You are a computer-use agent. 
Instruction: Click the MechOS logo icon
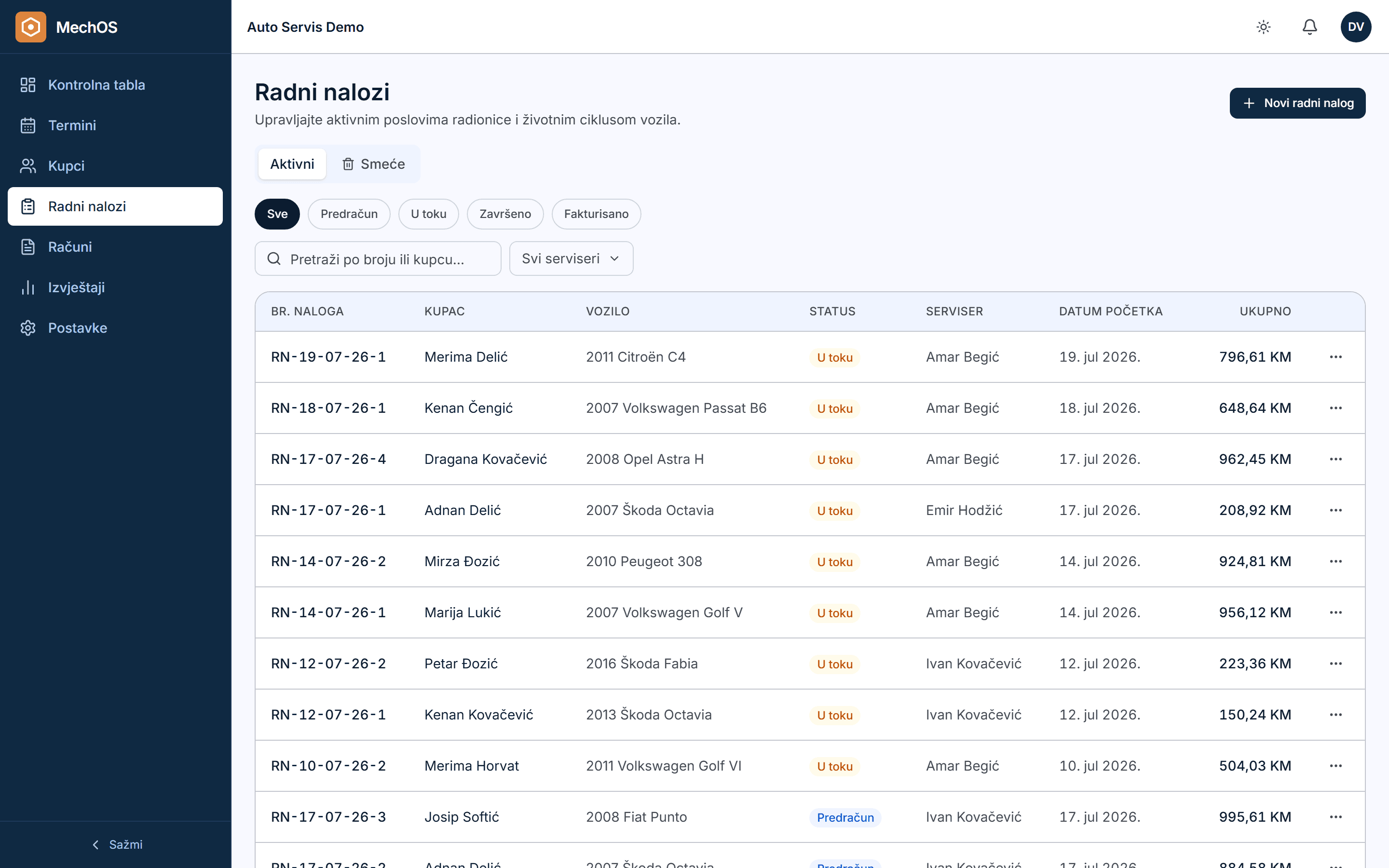pyautogui.click(x=30, y=27)
